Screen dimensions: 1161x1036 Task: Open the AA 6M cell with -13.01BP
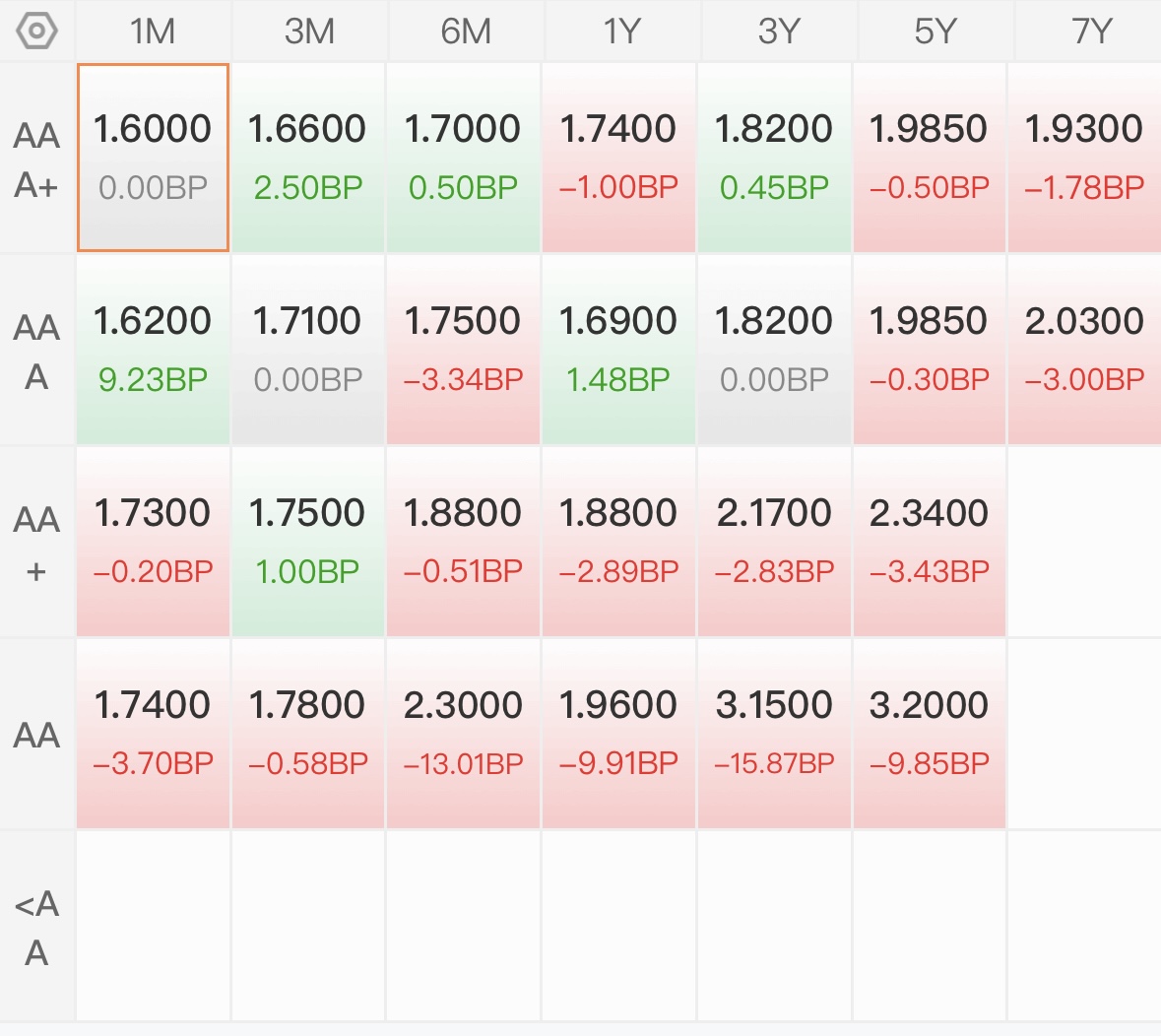click(x=464, y=734)
